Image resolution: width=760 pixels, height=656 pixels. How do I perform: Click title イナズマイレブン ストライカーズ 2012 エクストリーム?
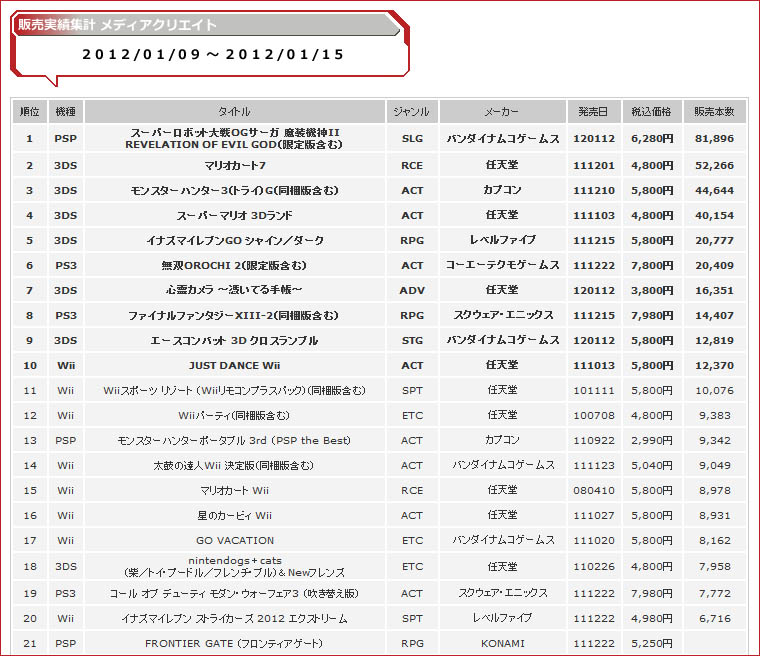tap(235, 619)
